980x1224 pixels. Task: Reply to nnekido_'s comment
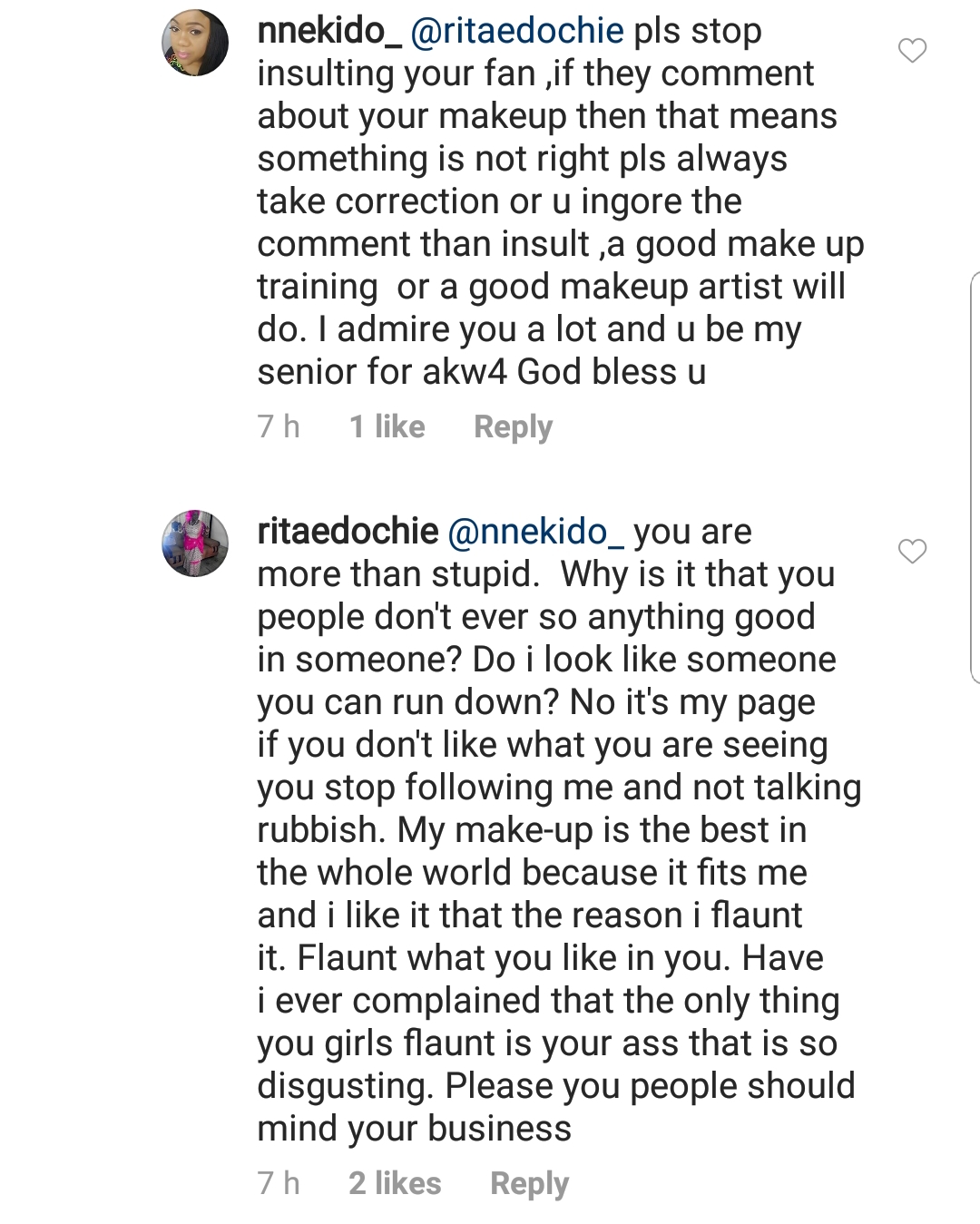coord(513,426)
